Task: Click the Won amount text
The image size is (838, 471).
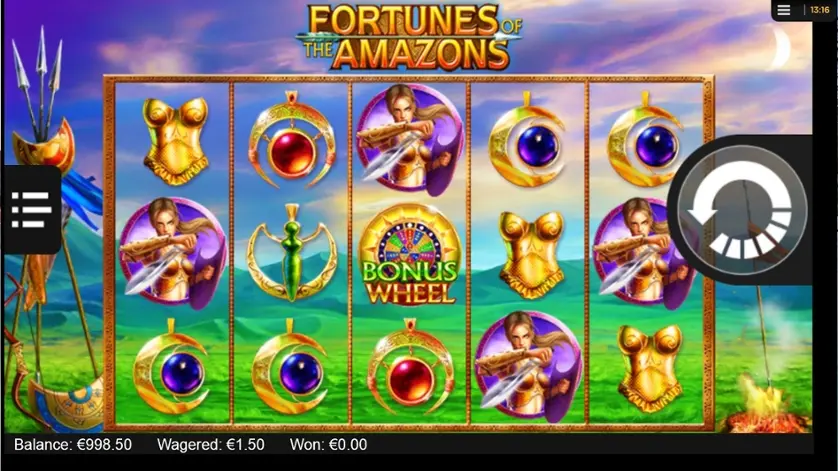Action: (x=328, y=445)
